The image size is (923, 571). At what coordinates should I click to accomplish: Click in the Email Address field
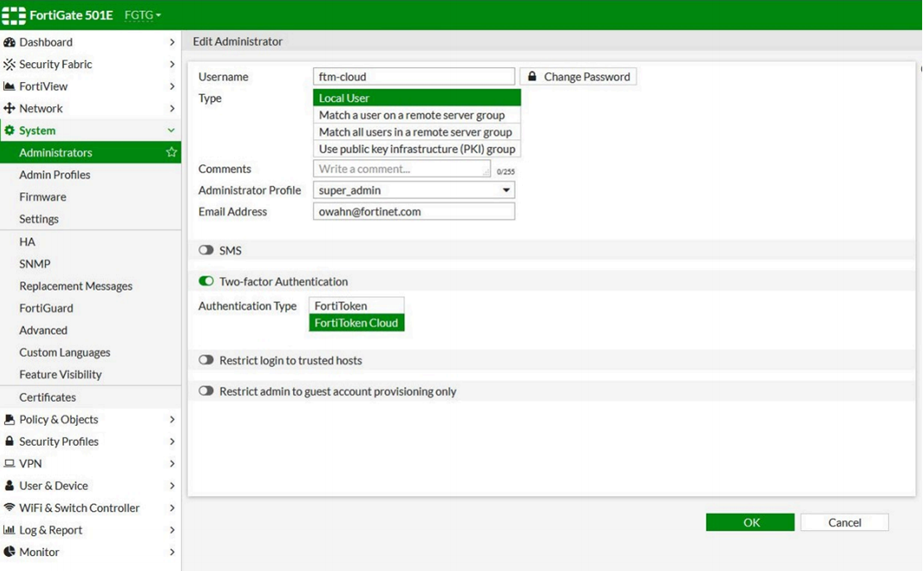[x=413, y=212]
